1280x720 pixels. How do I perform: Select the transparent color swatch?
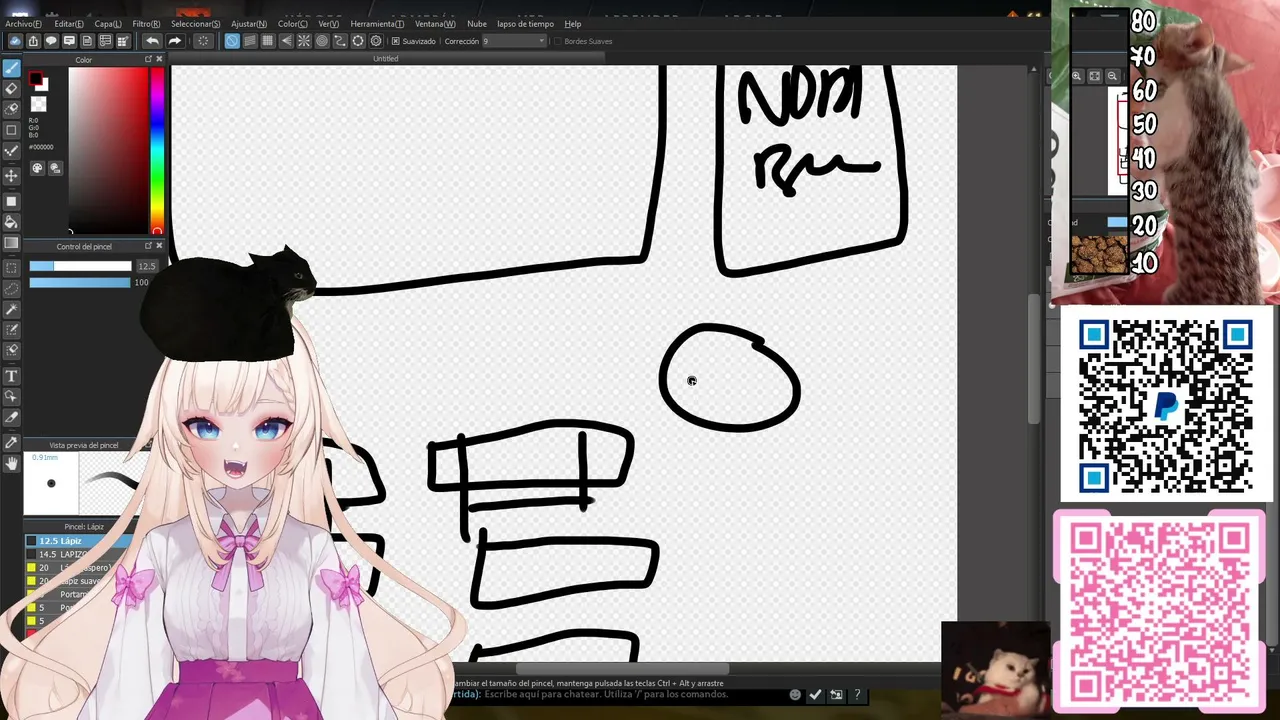coord(39,104)
